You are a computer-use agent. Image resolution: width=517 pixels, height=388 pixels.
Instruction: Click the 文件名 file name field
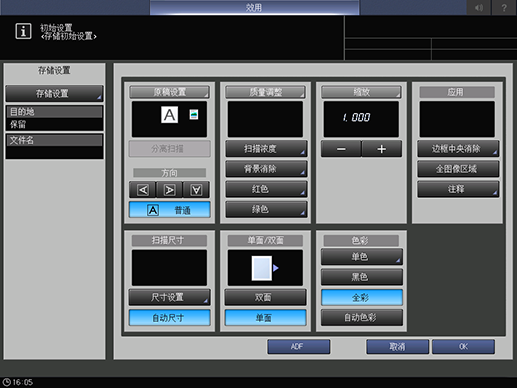(x=54, y=146)
